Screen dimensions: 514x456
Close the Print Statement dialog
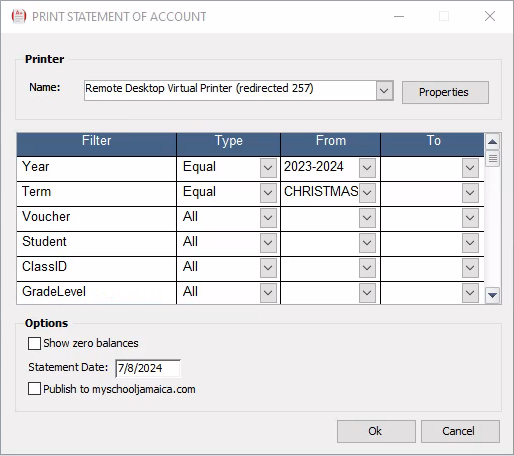[490, 16]
